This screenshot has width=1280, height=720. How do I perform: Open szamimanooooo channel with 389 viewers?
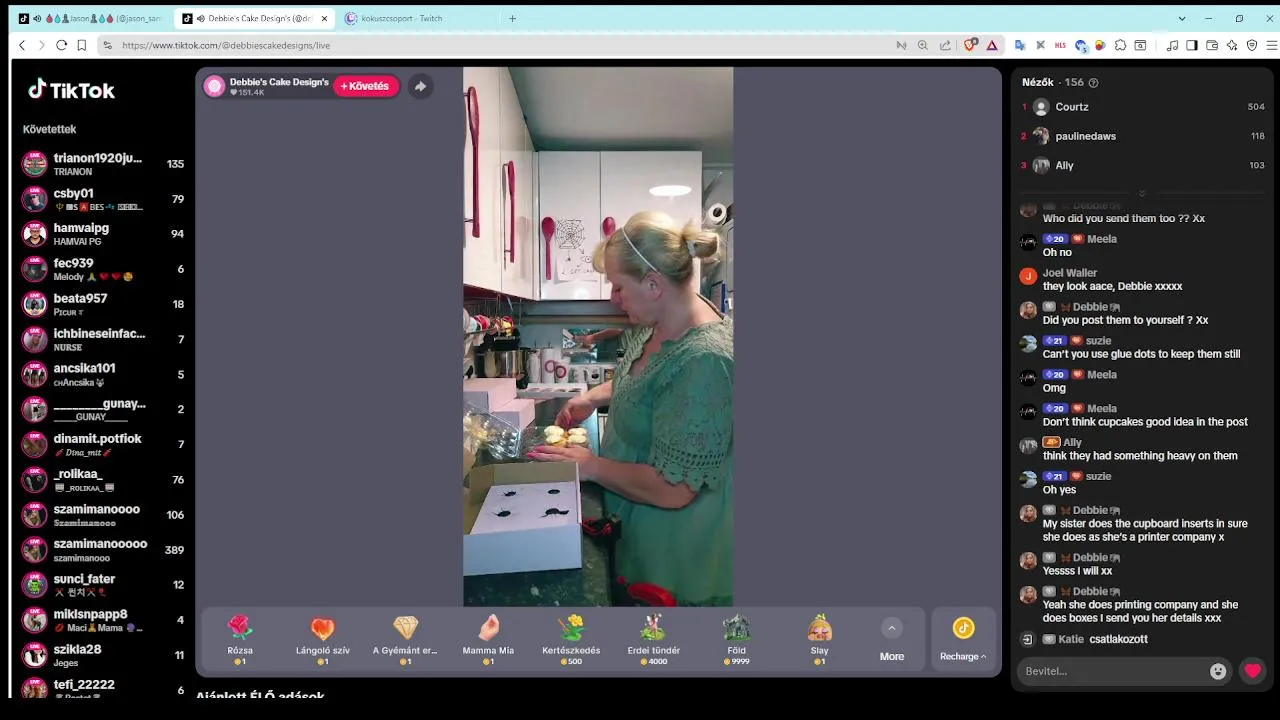104,550
